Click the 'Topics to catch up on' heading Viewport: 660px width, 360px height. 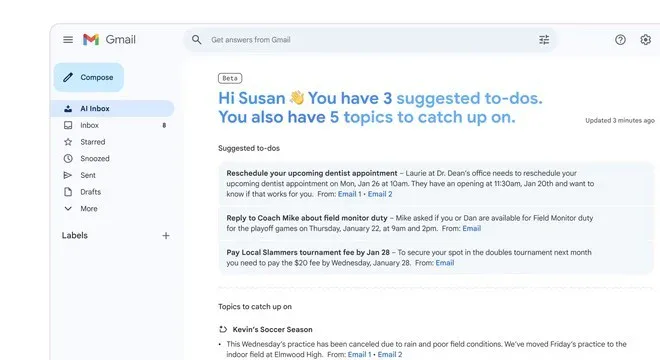[x=255, y=307]
